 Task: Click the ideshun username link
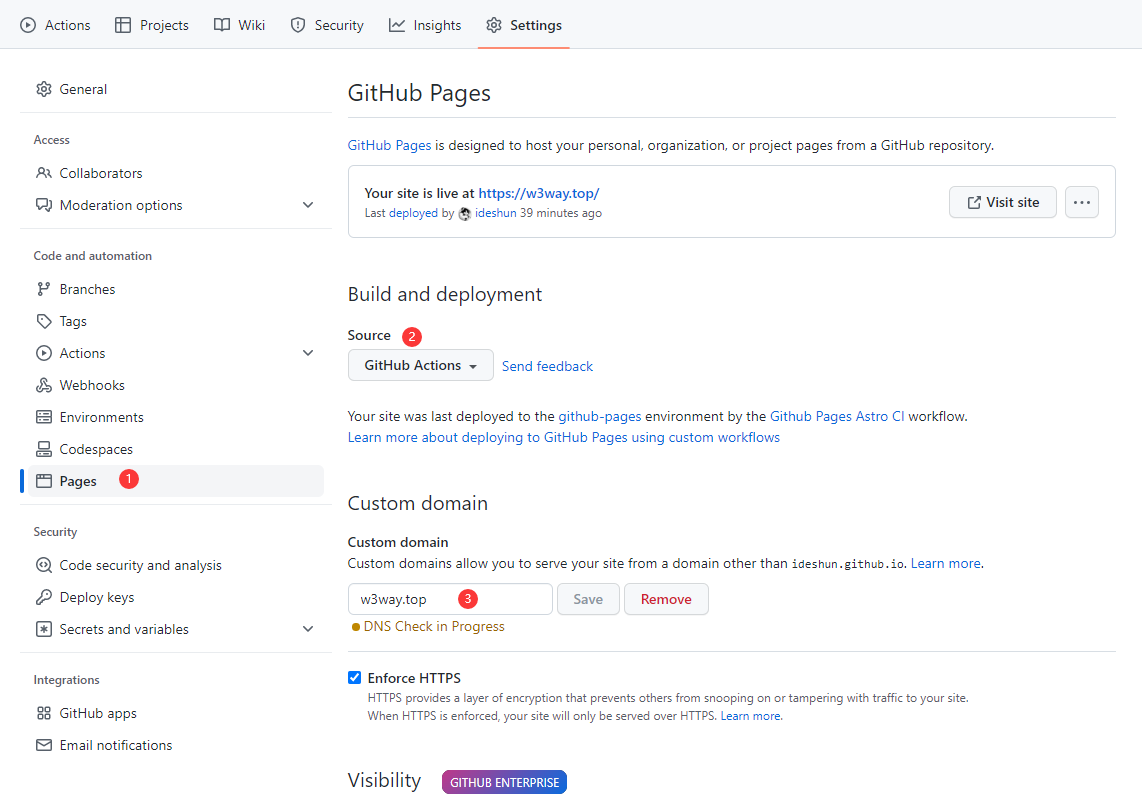[x=495, y=213]
